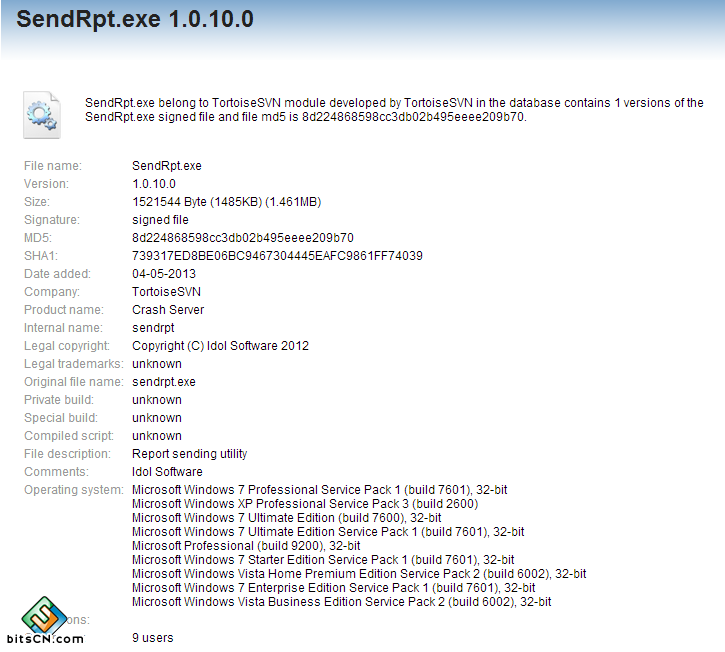Click Windows Vista Business Edition line
This screenshot has height=652, width=725.
point(342,603)
